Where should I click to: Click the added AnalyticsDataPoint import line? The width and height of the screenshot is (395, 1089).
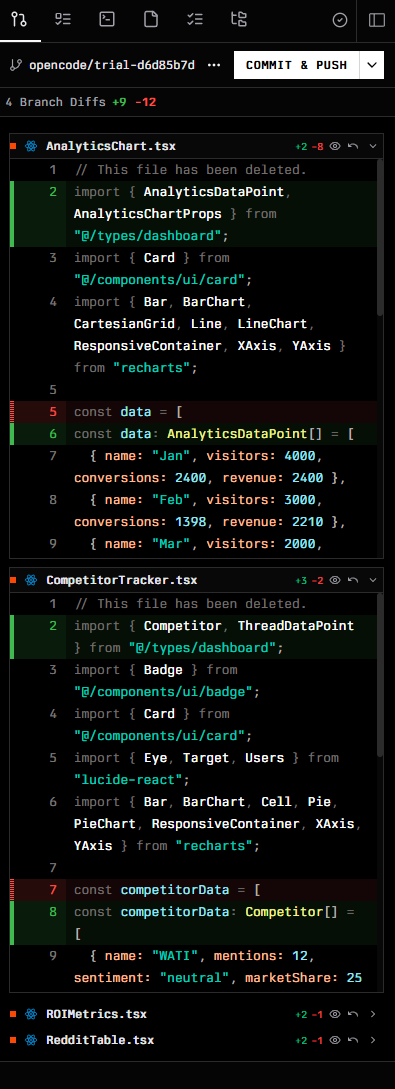tap(194, 214)
